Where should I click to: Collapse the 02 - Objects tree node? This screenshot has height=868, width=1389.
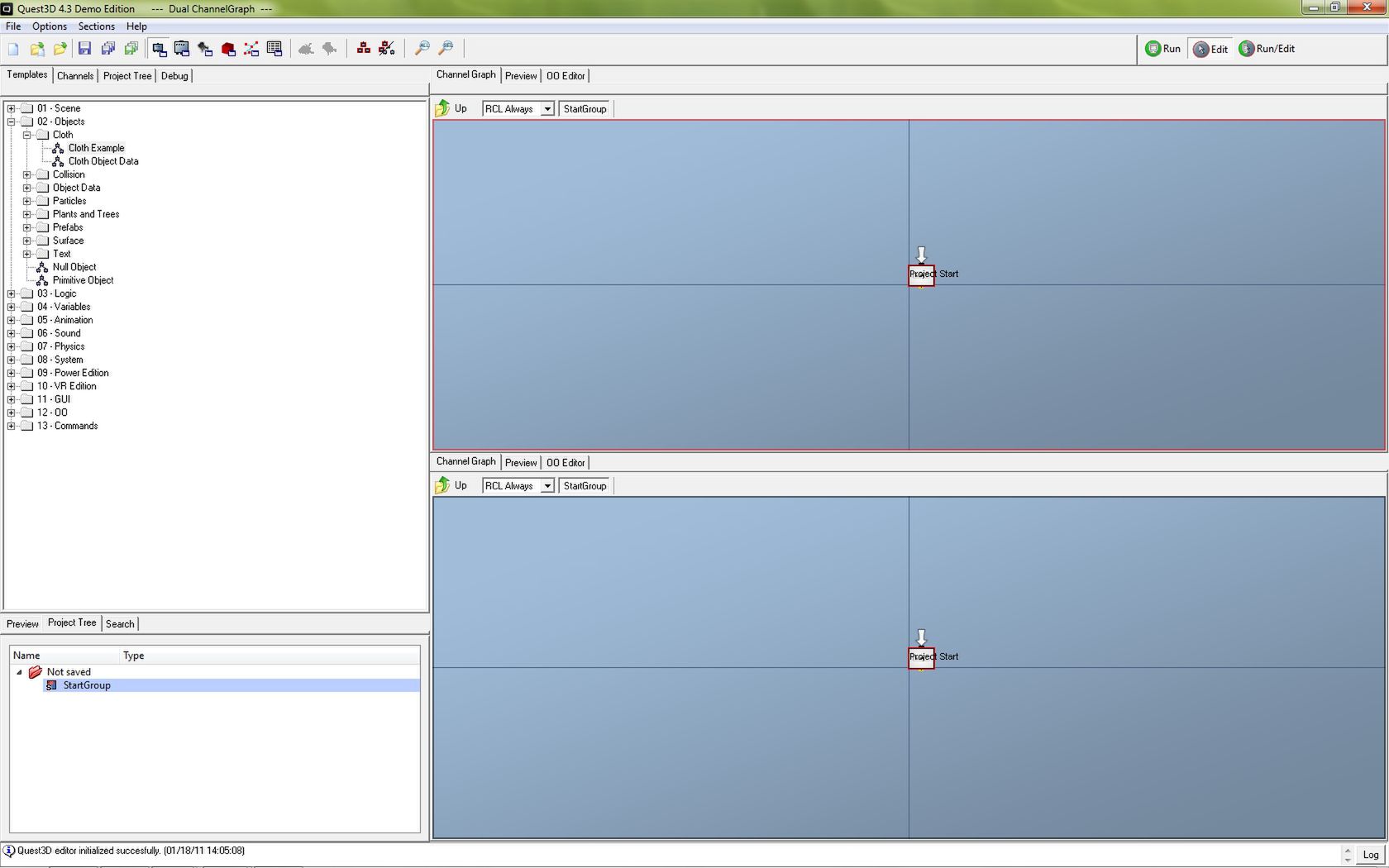[x=9, y=122]
